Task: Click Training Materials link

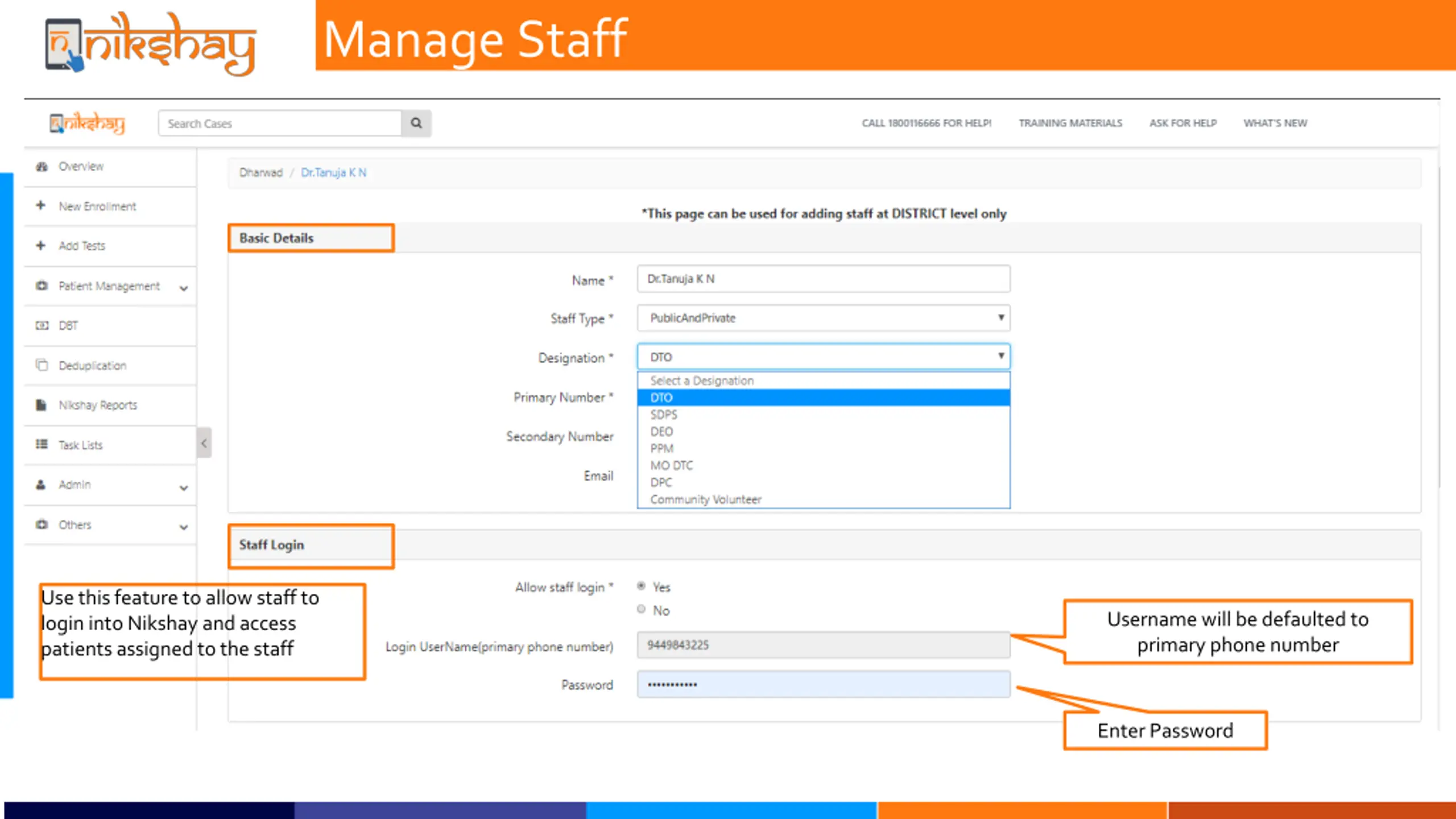Action: click(x=1070, y=123)
